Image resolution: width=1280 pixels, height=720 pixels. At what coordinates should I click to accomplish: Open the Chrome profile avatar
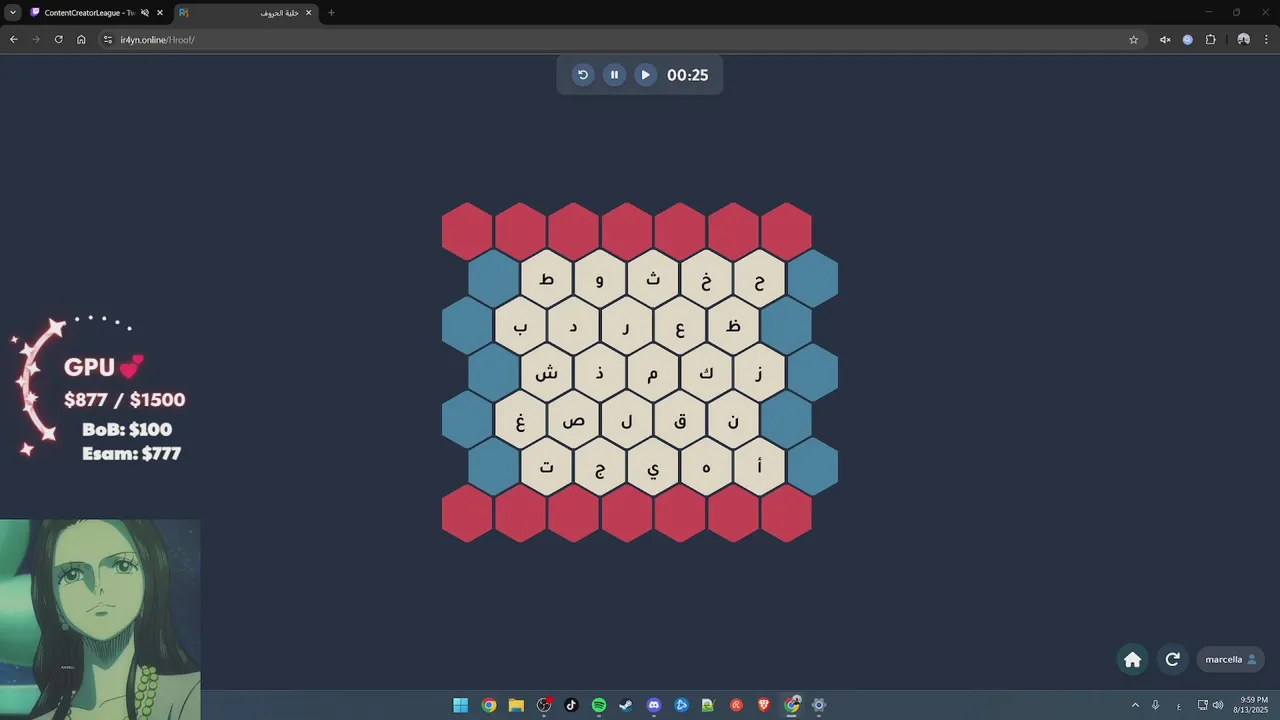(1243, 40)
